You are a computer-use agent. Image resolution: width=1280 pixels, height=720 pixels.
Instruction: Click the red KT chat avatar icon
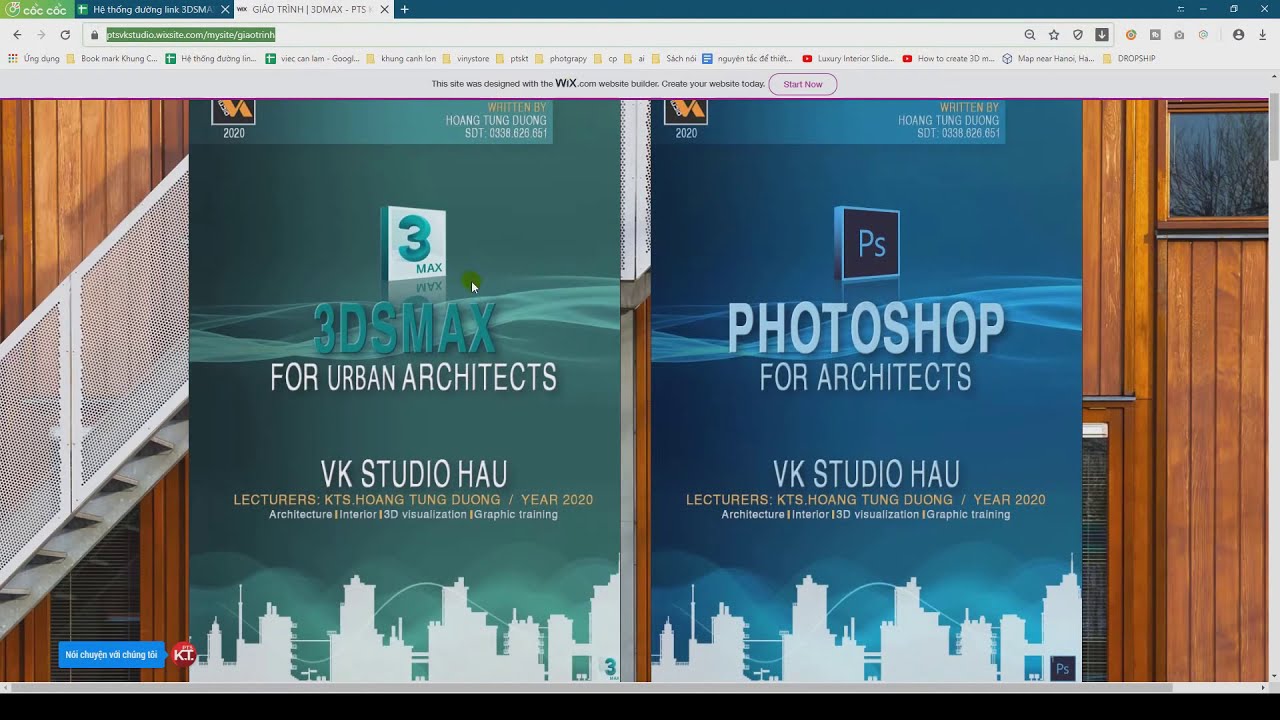(184, 654)
